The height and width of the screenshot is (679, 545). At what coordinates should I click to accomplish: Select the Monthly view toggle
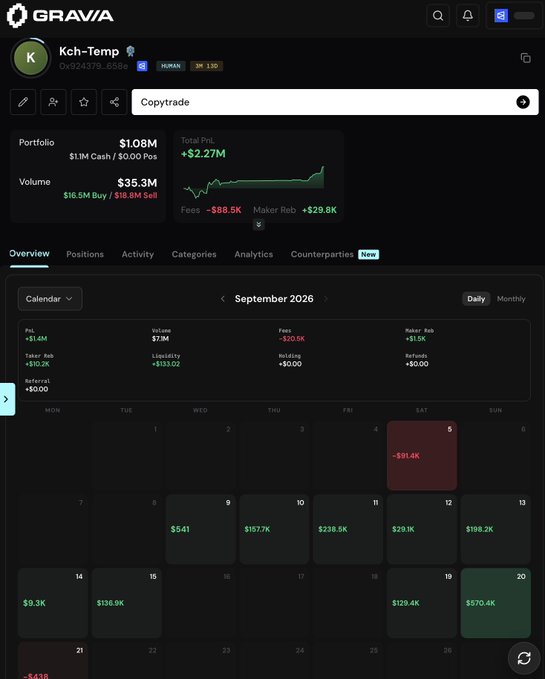click(x=511, y=299)
